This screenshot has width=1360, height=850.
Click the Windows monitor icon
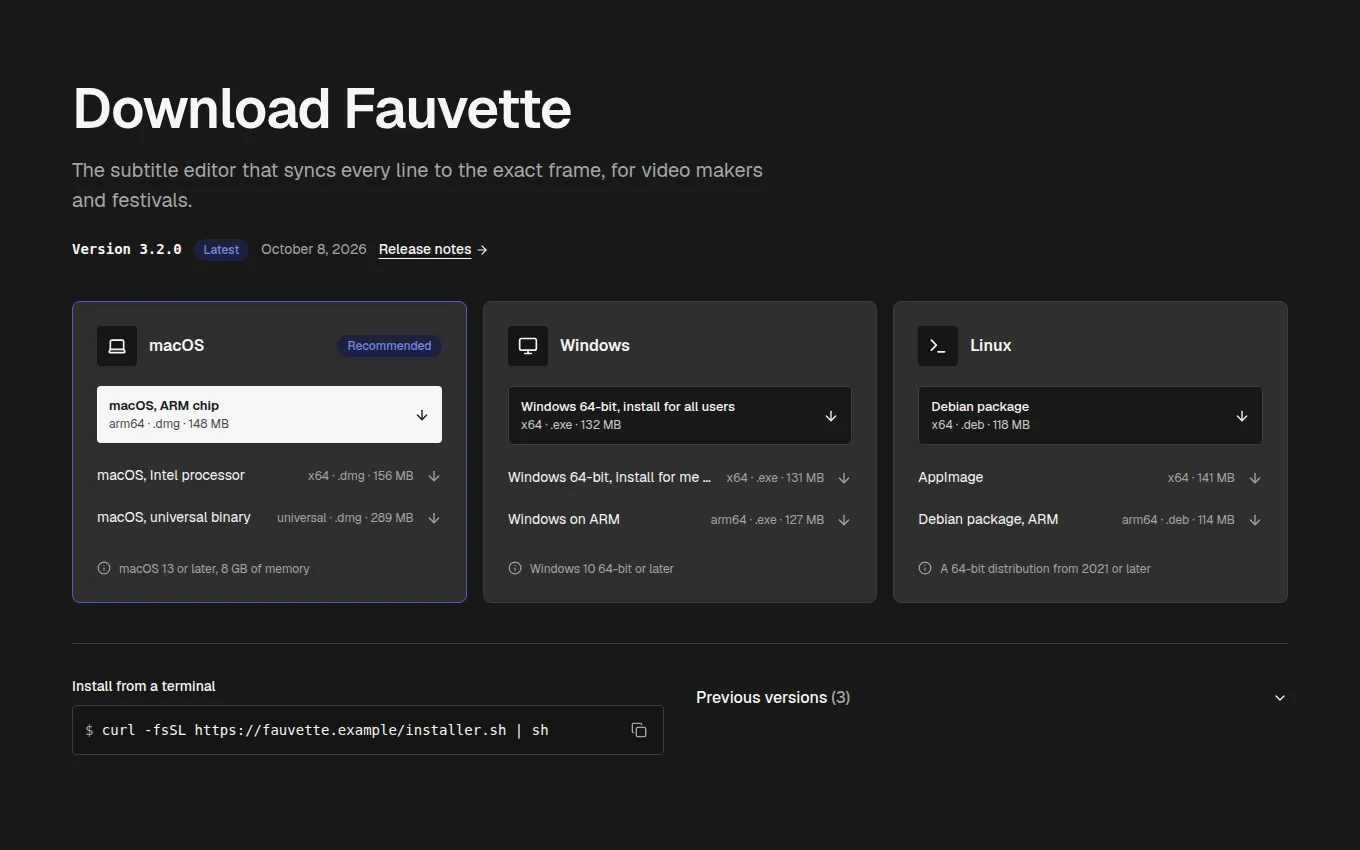pos(528,346)
